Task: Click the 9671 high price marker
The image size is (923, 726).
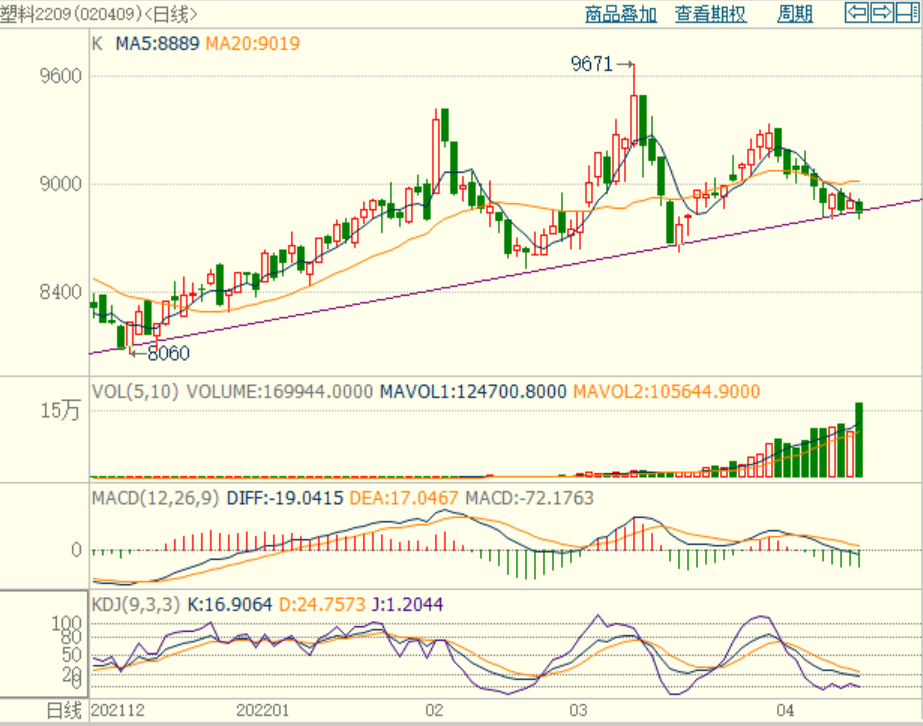Action: point(591,65)
